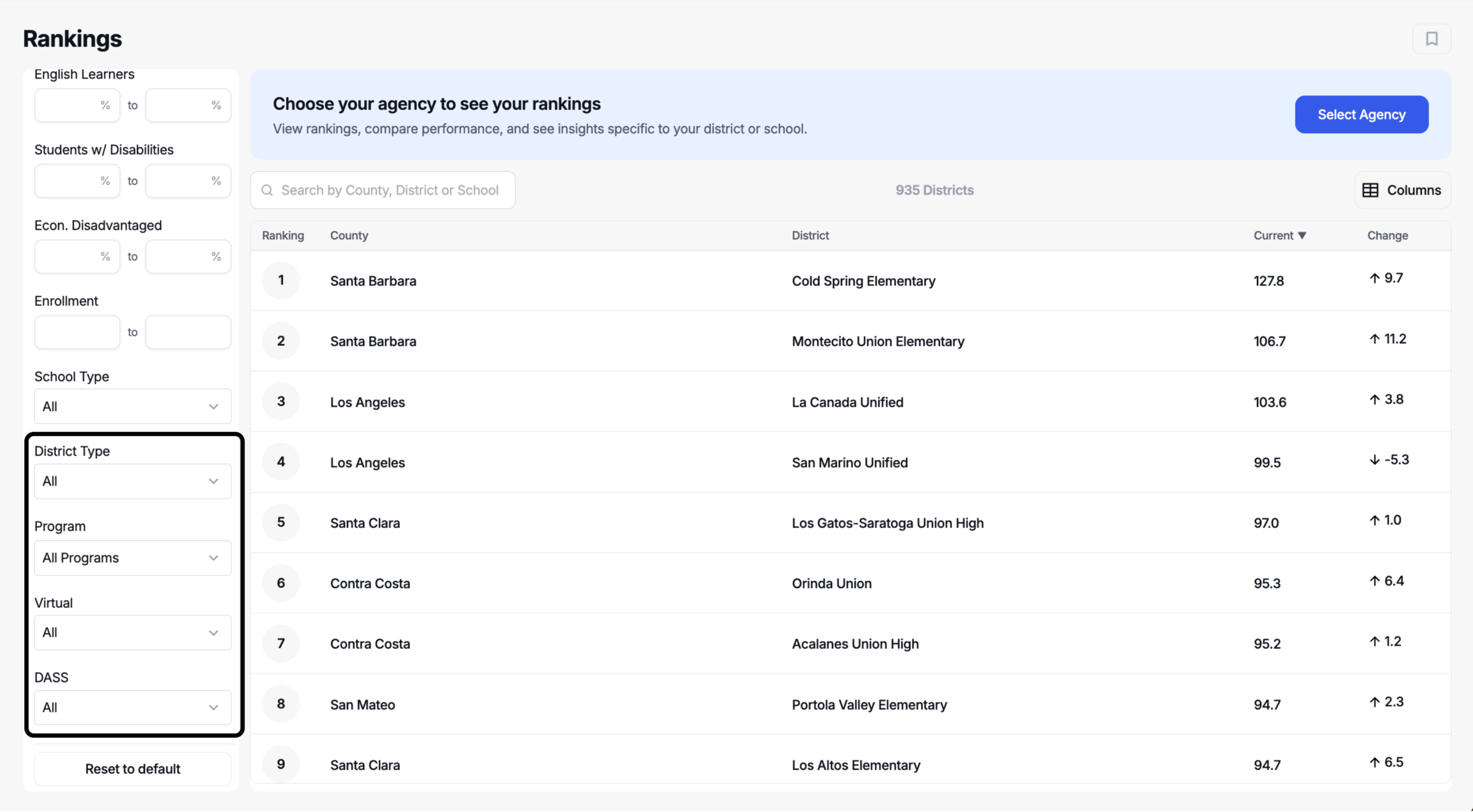Click Econ. Disadvantaged maximum percent field

point(188,256)
